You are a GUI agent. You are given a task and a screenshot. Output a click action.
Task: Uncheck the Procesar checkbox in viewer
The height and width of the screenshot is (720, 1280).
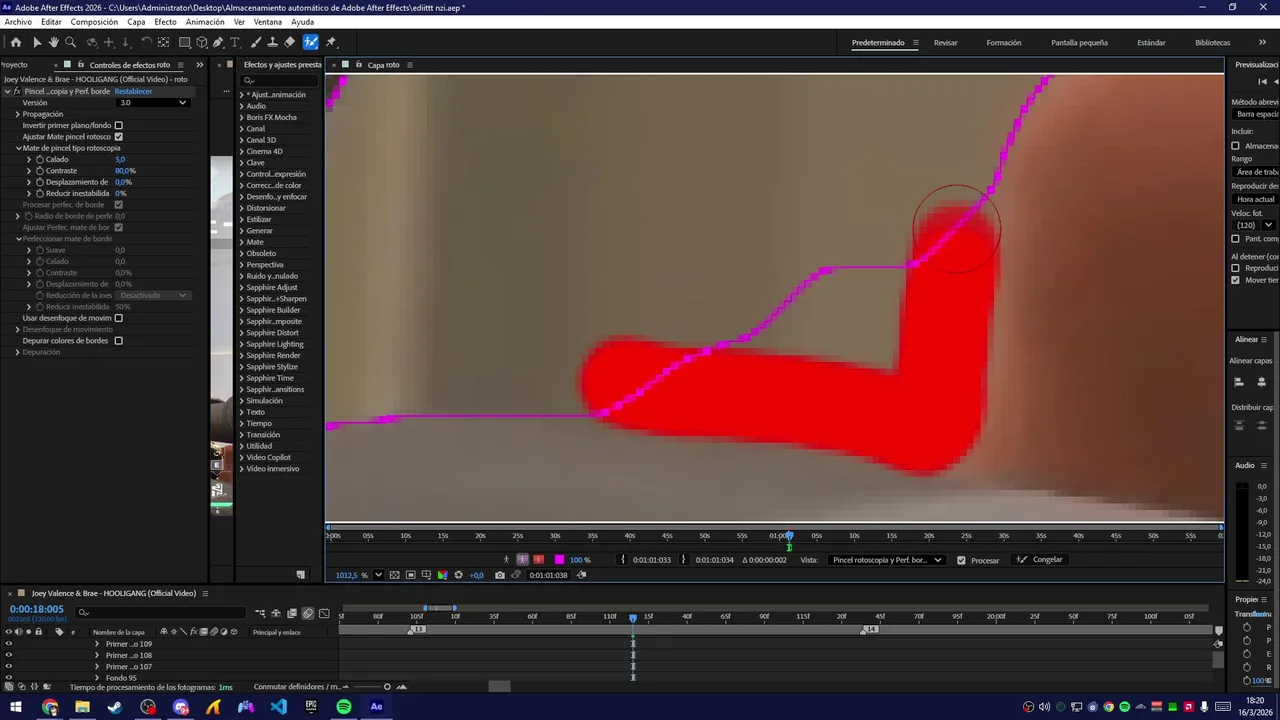(x=961, y=560)
